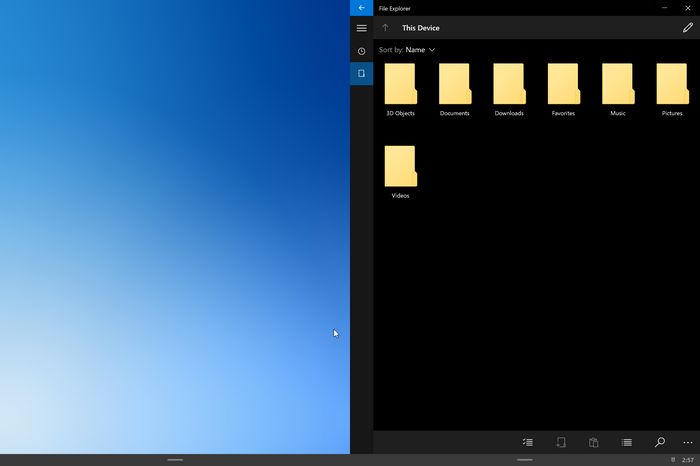The image size is (700, 466).
Task: Click This Device breadcrumb title
Action: point(421,28)
